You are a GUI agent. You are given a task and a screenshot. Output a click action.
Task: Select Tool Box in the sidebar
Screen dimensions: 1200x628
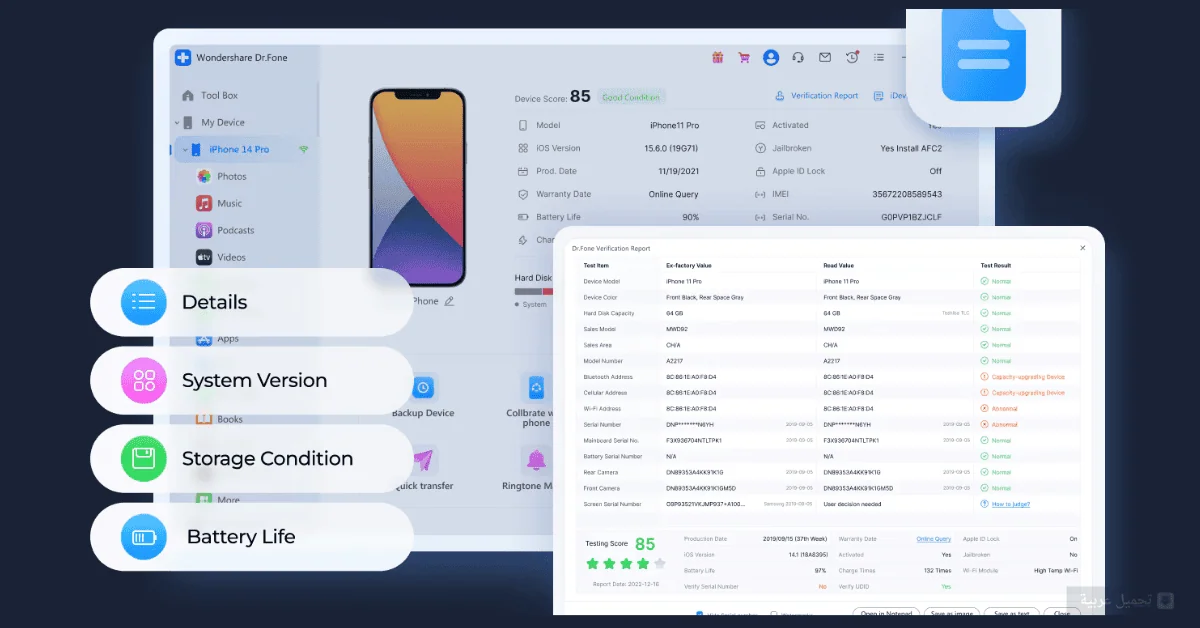(x=219, y=96)
